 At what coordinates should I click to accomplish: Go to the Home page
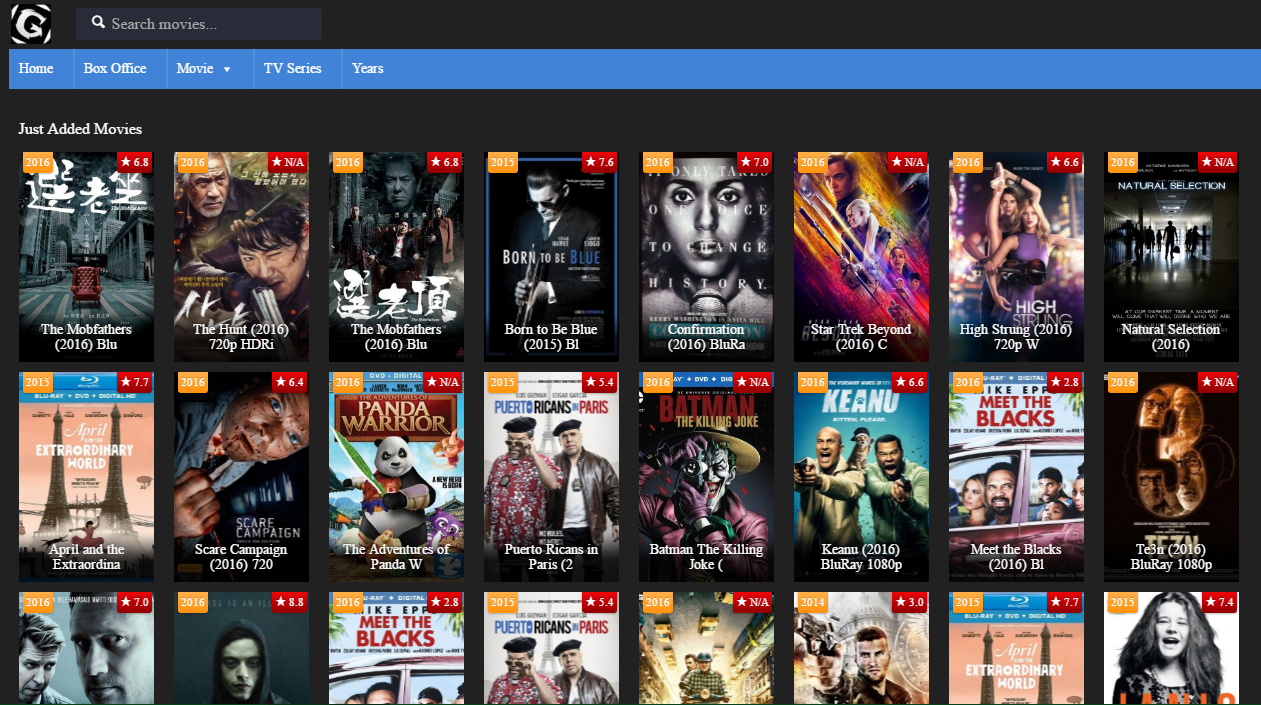click(x=36, y=68)
